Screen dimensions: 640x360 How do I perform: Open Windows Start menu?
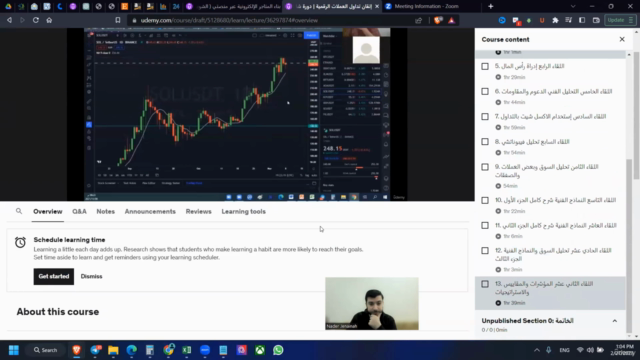tap(14, 350)
